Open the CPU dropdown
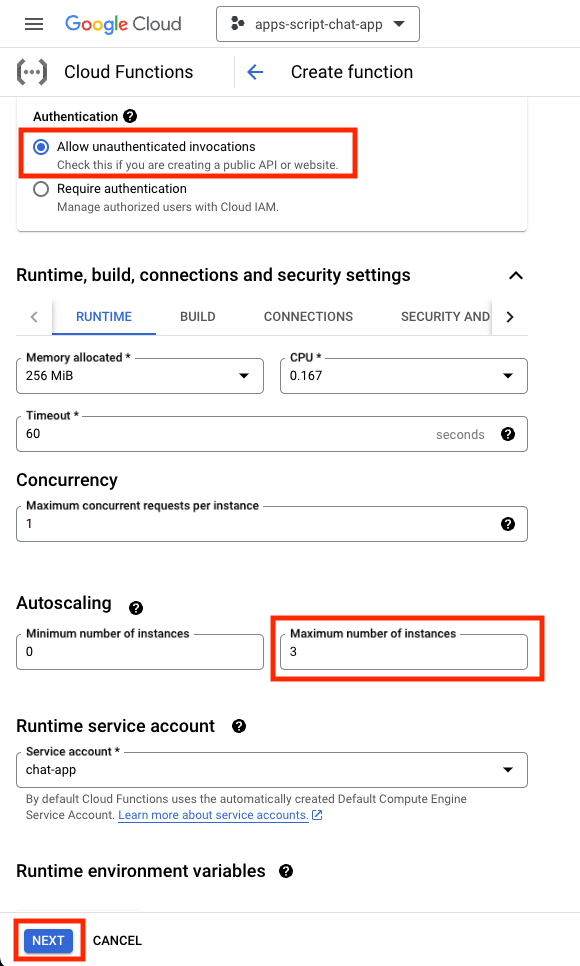580x966 pixels. pos(404,376)
